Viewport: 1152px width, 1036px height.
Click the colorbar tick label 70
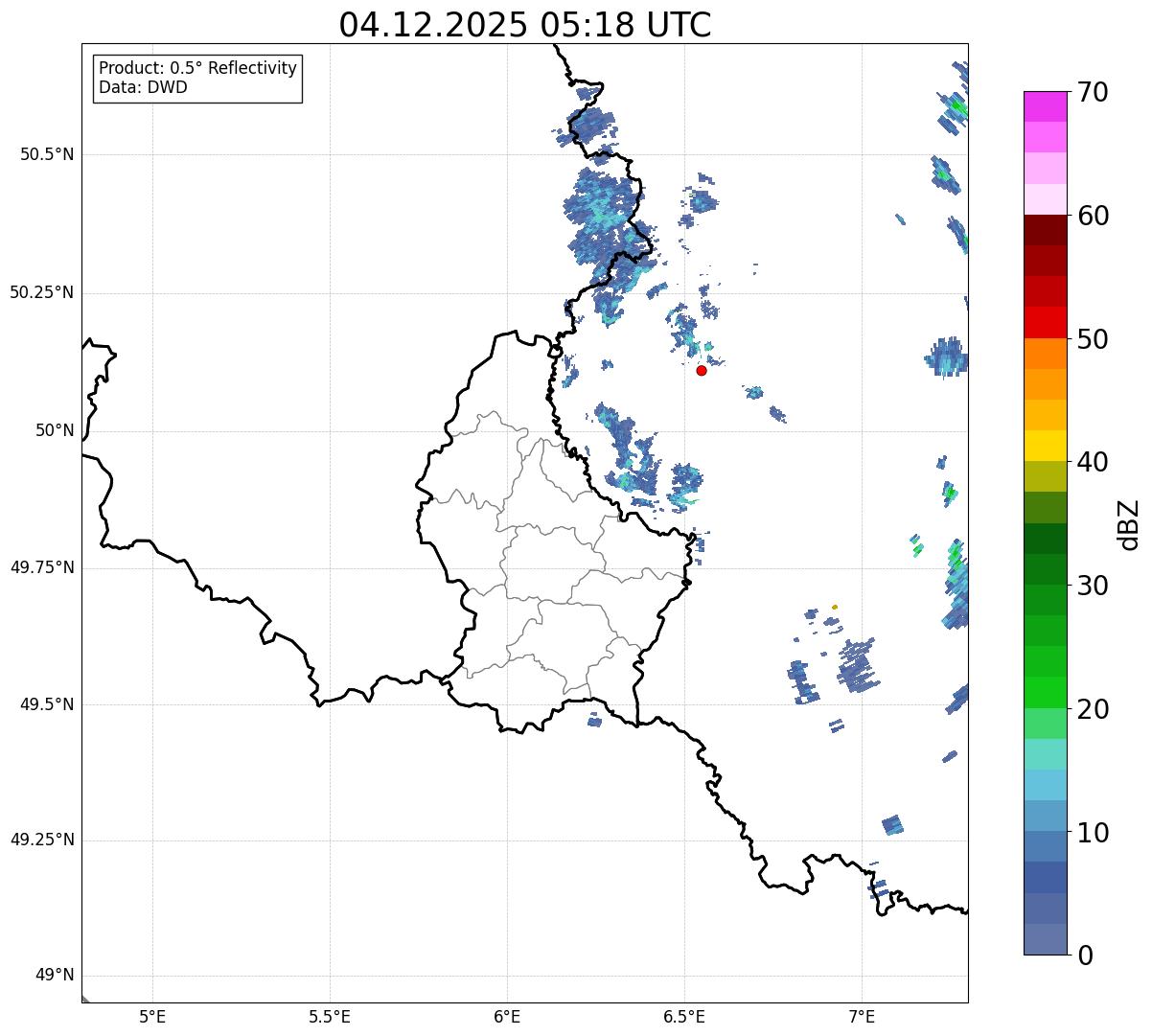point(1093,92)
